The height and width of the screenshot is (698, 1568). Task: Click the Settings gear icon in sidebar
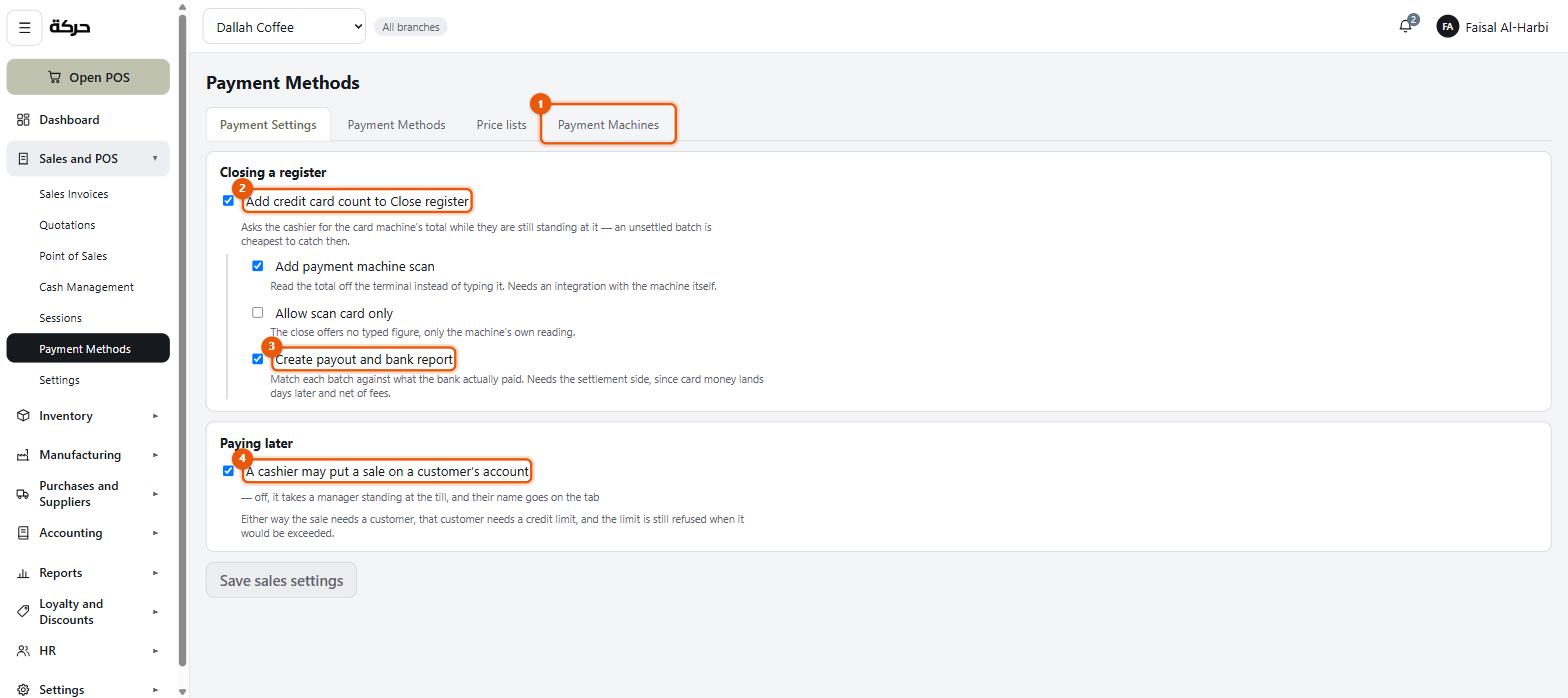[x=23, y=690]
